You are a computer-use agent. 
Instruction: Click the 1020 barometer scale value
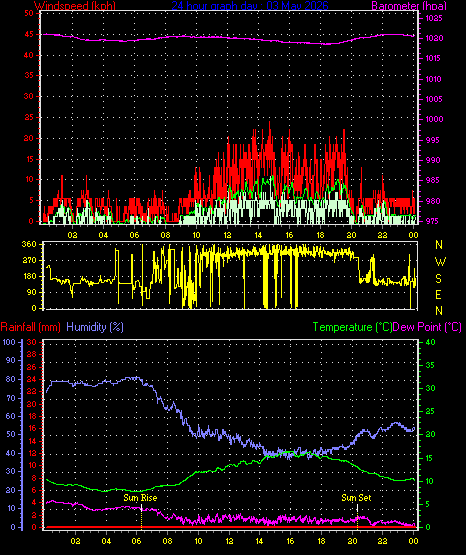(434, 38)
